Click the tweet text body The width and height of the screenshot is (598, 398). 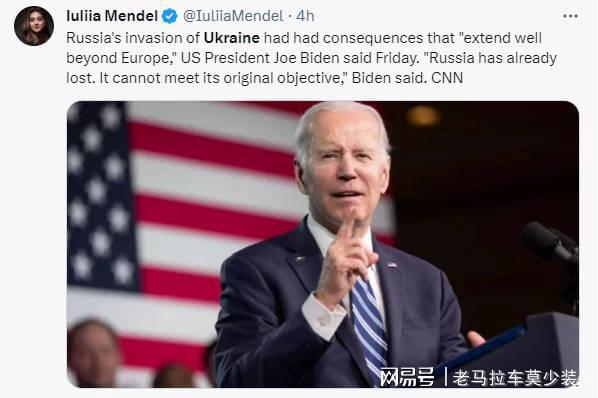click(x=312, y=58)
